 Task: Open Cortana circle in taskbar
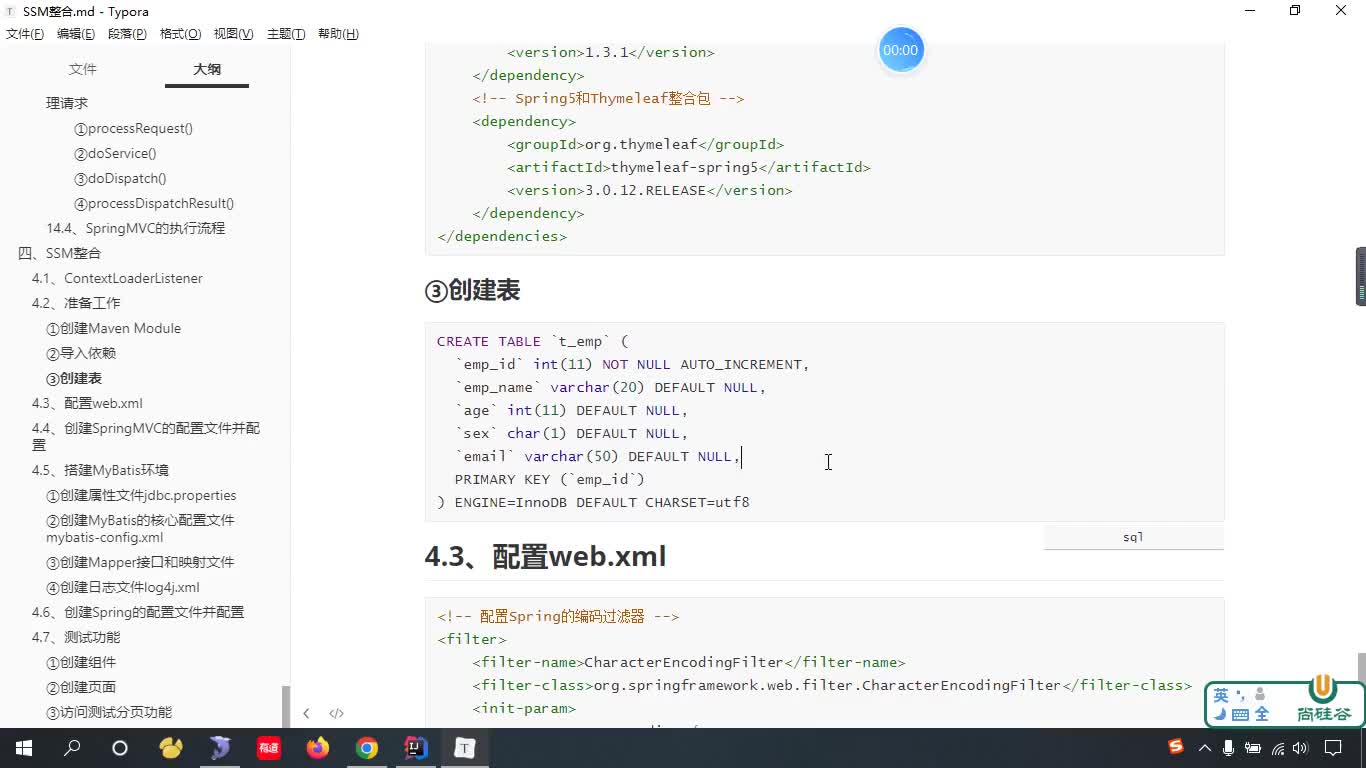tap(120, 748)
